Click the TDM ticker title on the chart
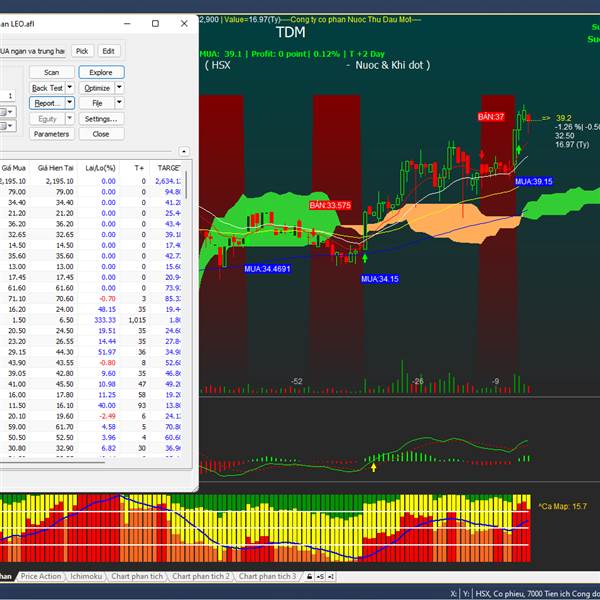Image resolution: width=600 pixels, height=600 pixels. tap(291, 33)
